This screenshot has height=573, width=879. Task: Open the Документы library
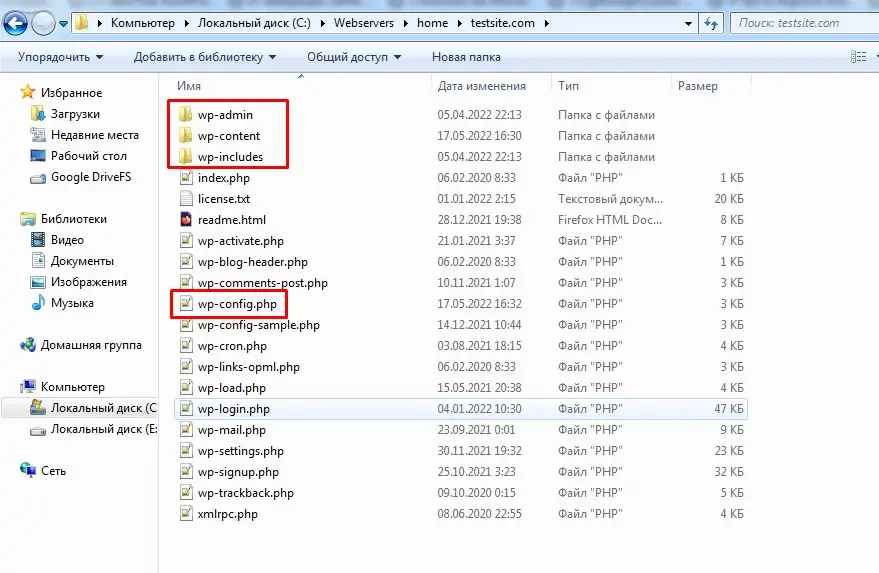click(x=82, y=261)
